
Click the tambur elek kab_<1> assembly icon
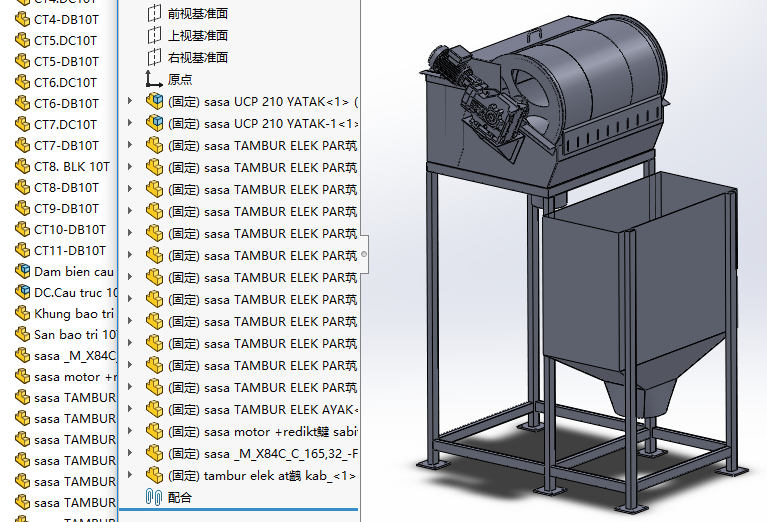tap(155, 476)
